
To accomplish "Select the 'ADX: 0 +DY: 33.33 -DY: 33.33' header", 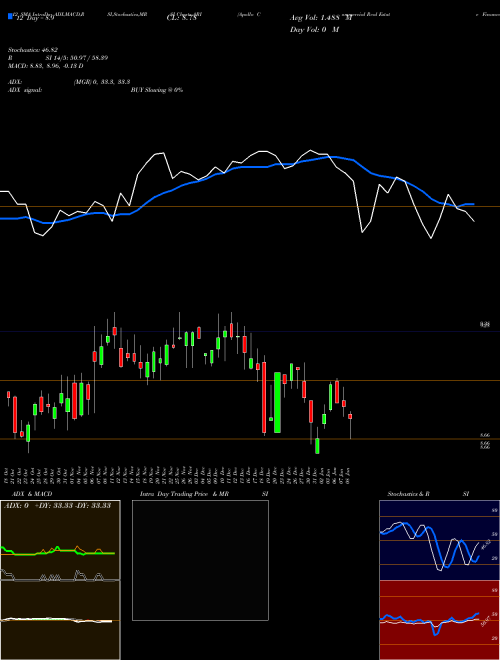I will coord(57,506).
